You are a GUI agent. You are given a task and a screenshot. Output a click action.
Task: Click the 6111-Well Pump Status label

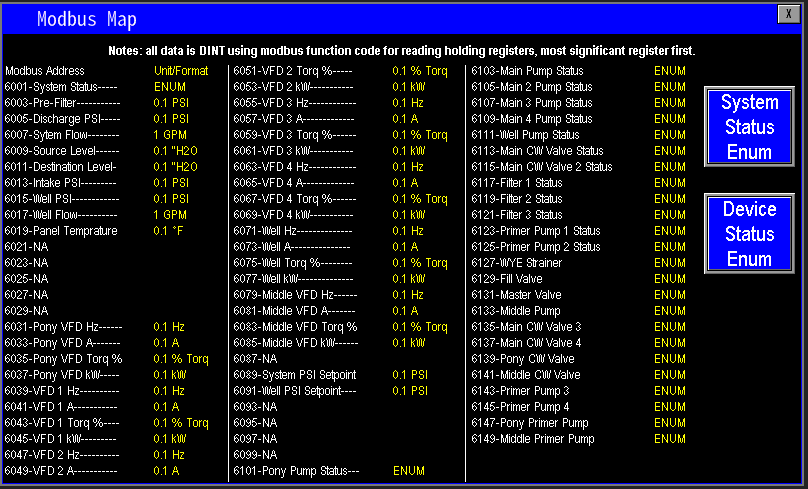click(525, 135)
